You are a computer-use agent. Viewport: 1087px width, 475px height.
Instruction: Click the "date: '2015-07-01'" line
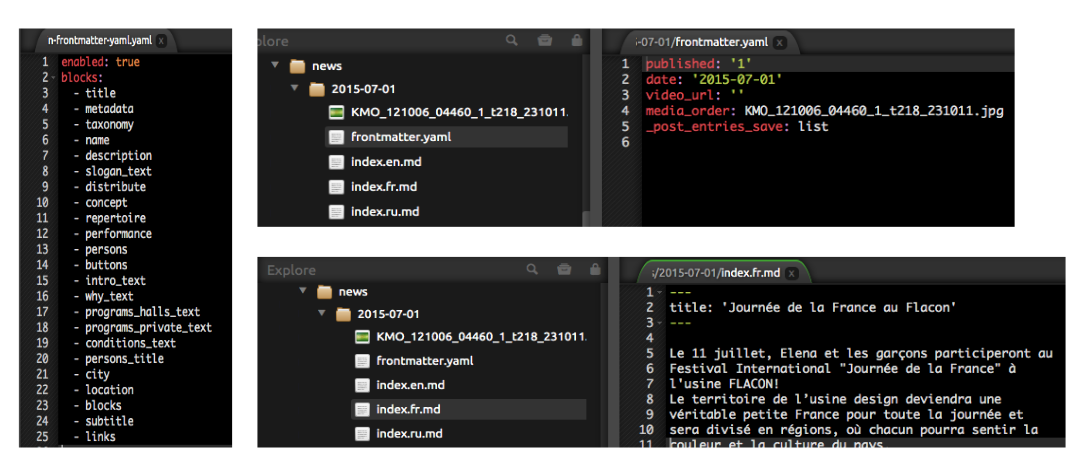(x=713, y=80)
